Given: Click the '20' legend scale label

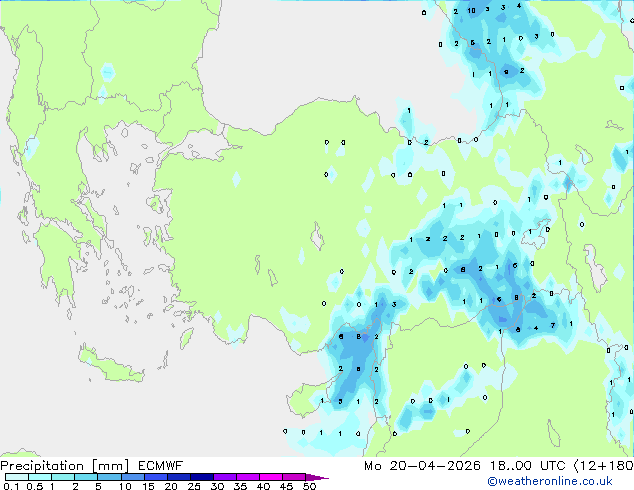Looking at the screenshot, I should (x=171, y=486).
